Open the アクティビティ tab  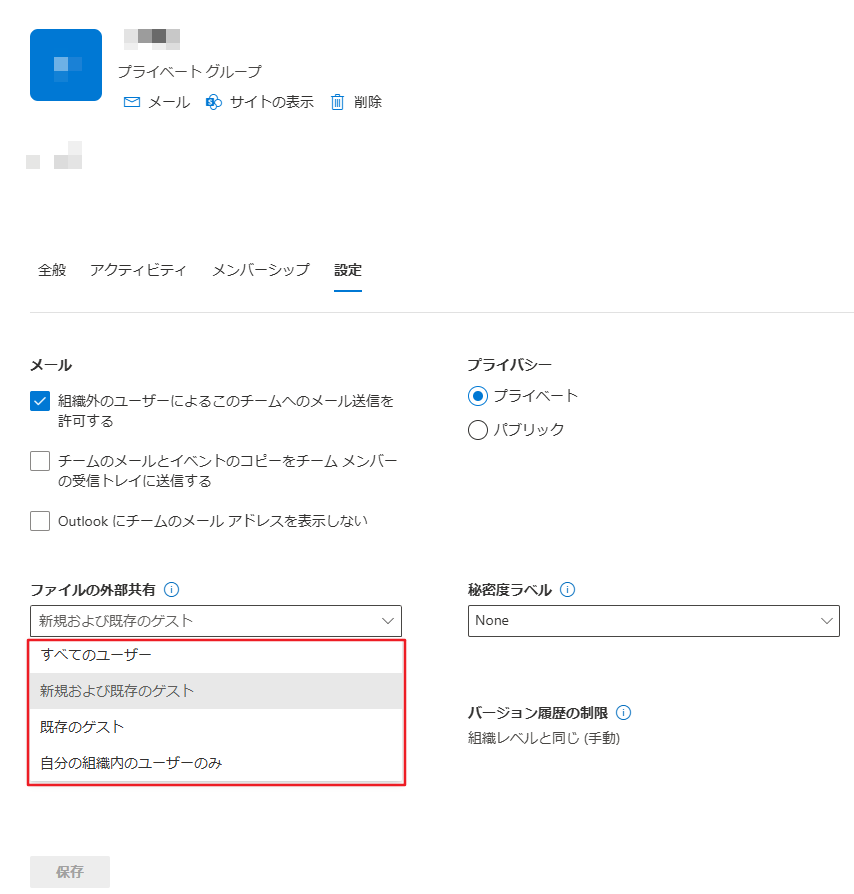click(139, 269)
